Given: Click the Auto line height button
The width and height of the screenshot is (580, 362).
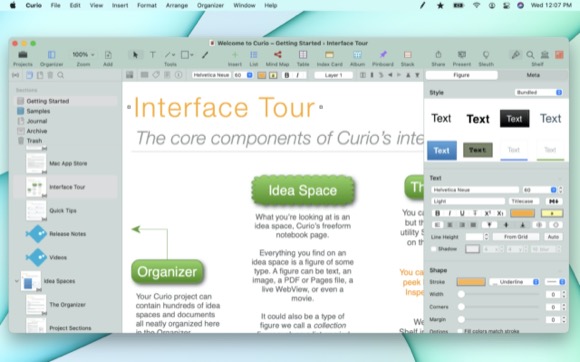Looking at the screenshot, I should (553, 237).
